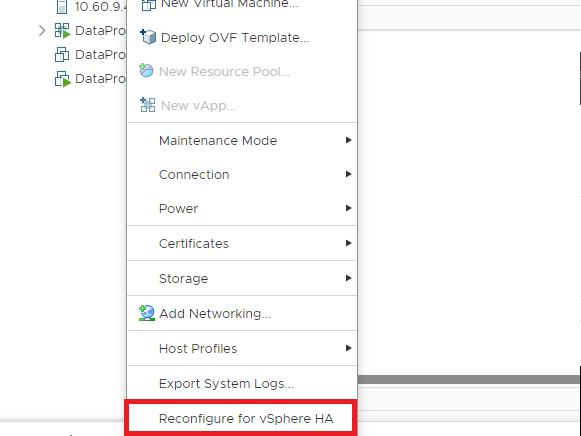Select Deploy OVF Template option
This screenshot has height=436, width=581.
pyautogui.click(x=242, y=37)
